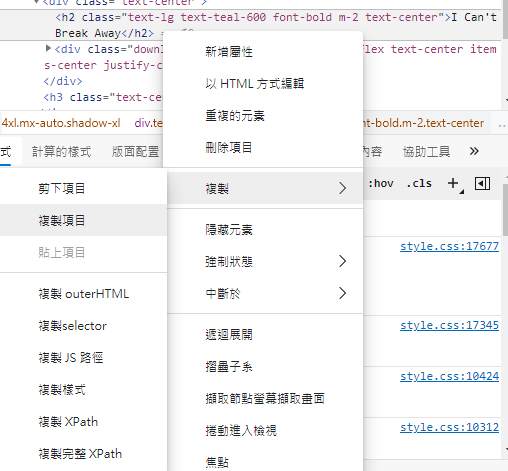Open style.css:17677 source link
Image resolution: width=508 pixels, height=471 pixels.
point(449,246)
